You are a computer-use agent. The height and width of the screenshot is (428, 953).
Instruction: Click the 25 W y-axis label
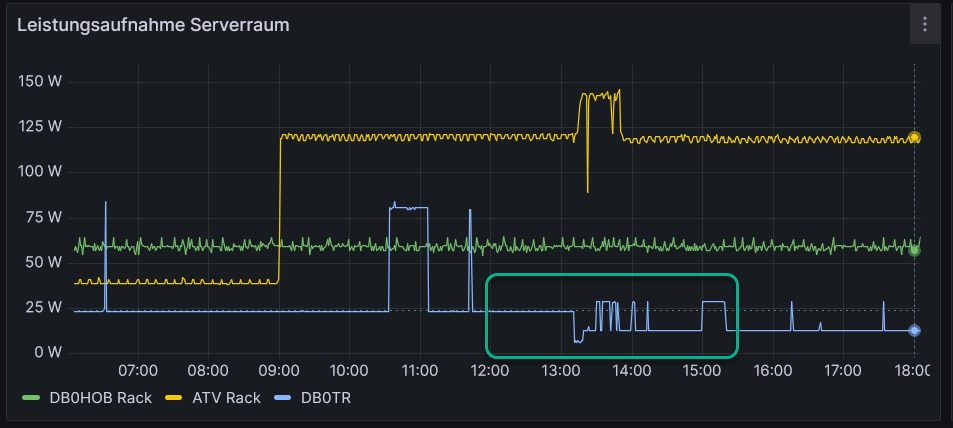(44, 308)
